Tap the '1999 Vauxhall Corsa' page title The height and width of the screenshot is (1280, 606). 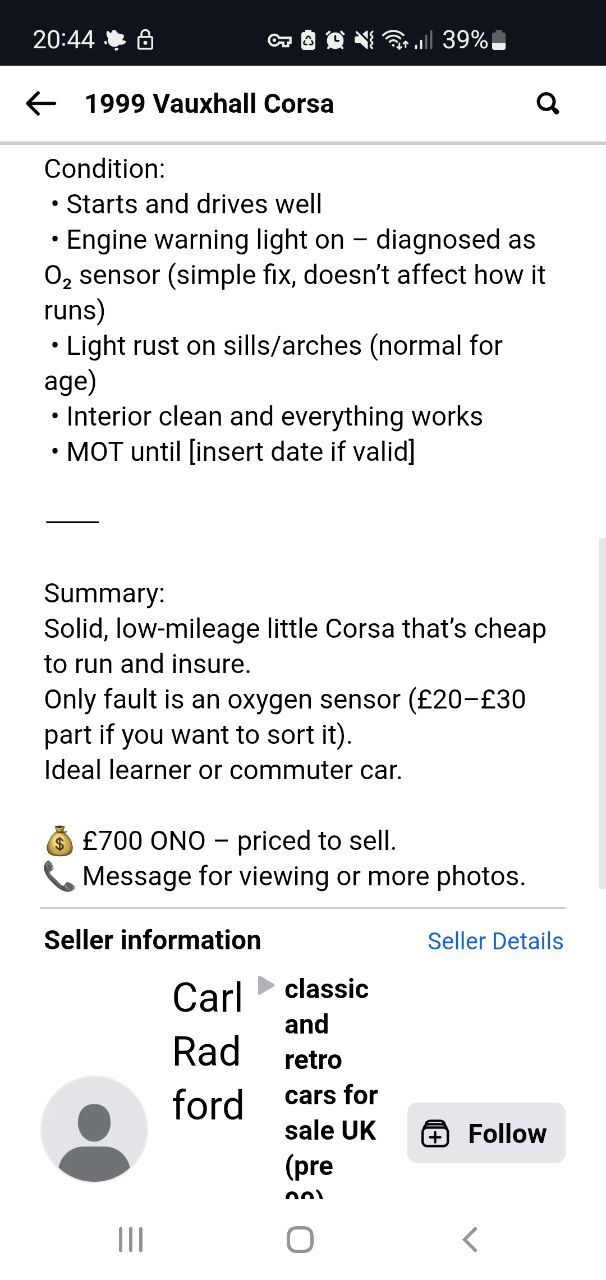pos(209,103)
